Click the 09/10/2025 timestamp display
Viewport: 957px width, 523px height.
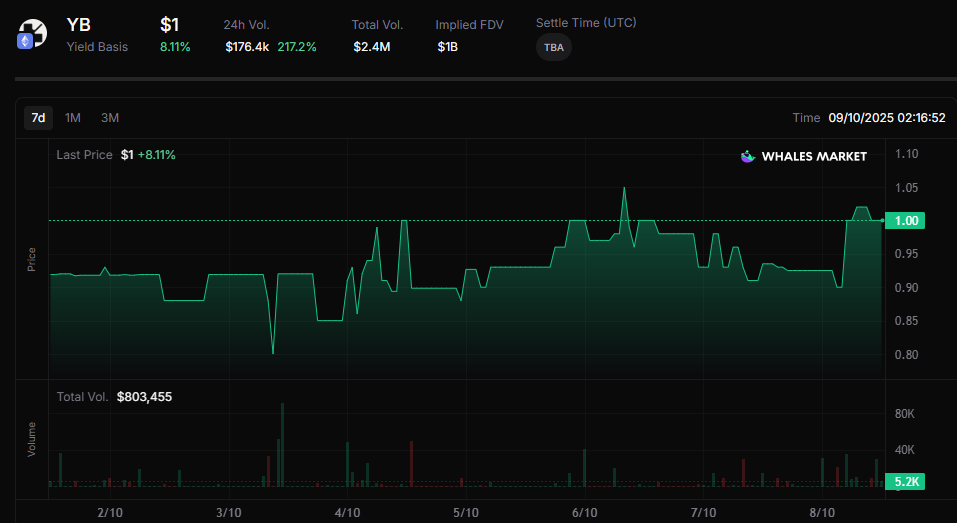tap(886, 118)
